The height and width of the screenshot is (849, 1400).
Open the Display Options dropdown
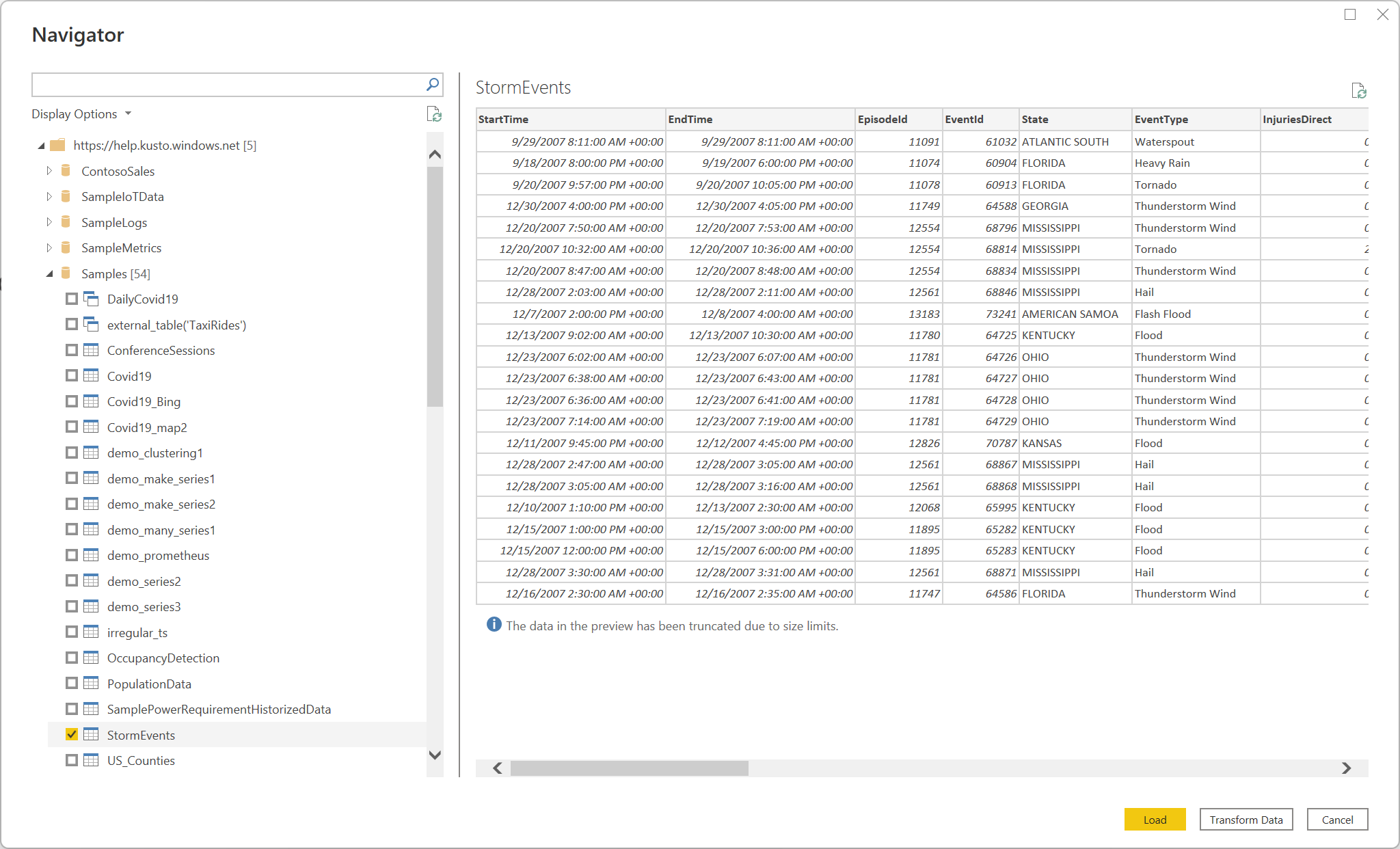point(81,114)
